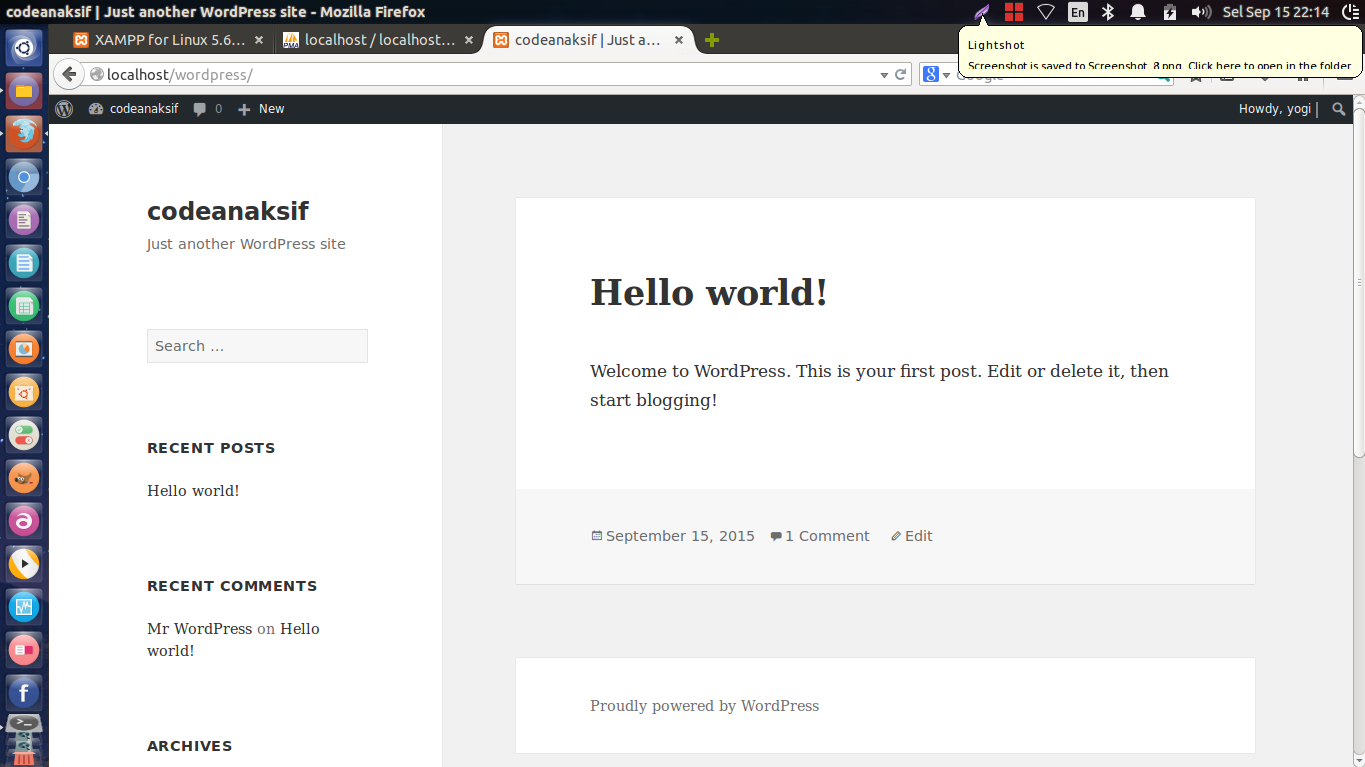
Task: Open the Bluetooth menu in system tray
Action: pos(1108,12)
